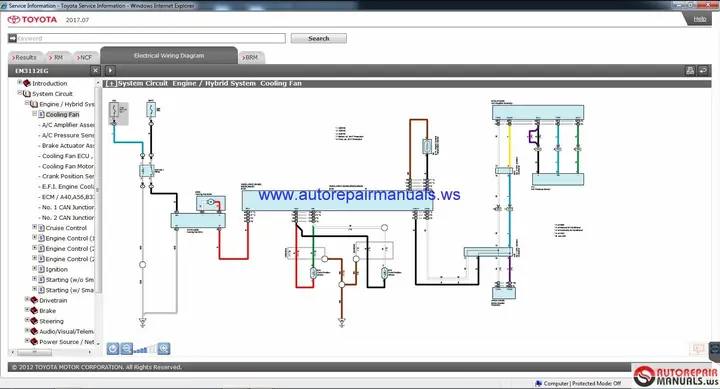The width and height of the screenshot is (720, 389).
Task: Click the Steering book icon
Action: tap(34, 321)
